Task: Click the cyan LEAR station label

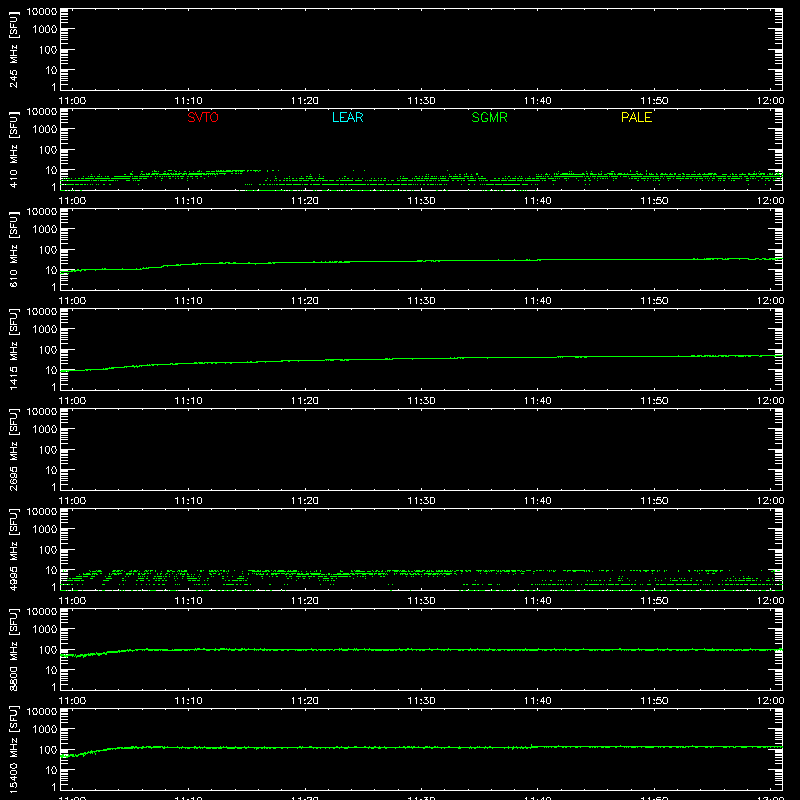Action: 347,117
